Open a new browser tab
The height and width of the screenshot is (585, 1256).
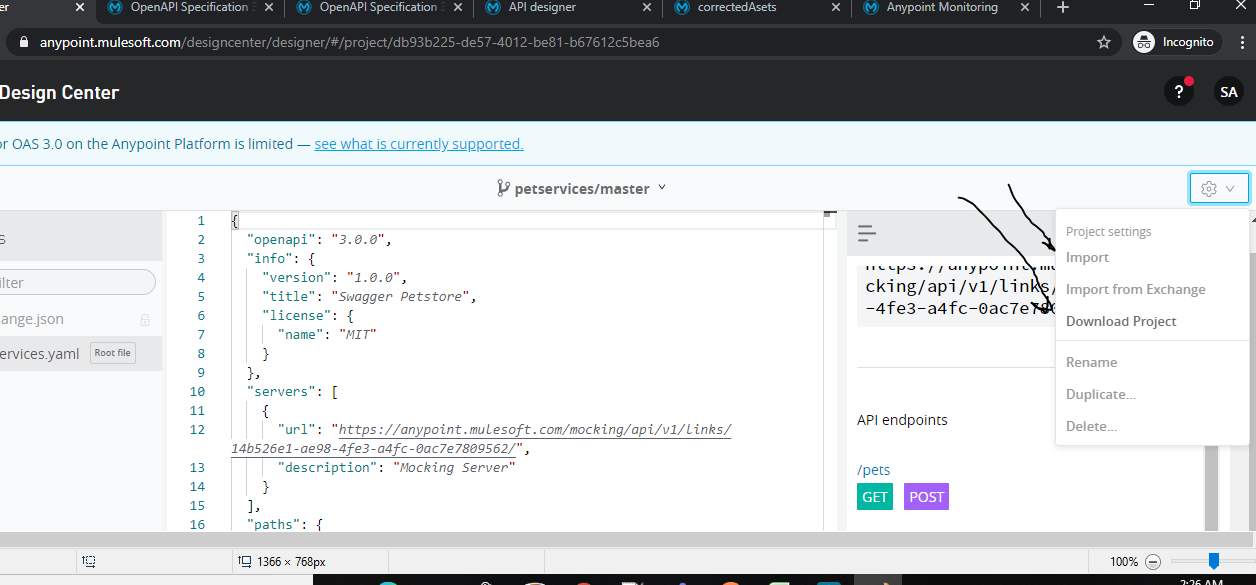pyautogui.click(x=1063, y=8)
